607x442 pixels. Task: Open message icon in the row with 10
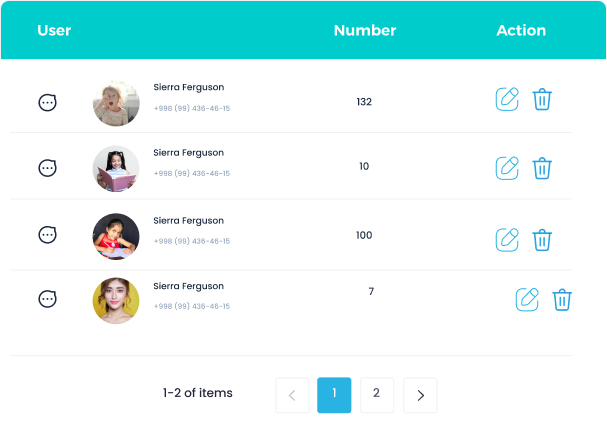coord(47,168)
